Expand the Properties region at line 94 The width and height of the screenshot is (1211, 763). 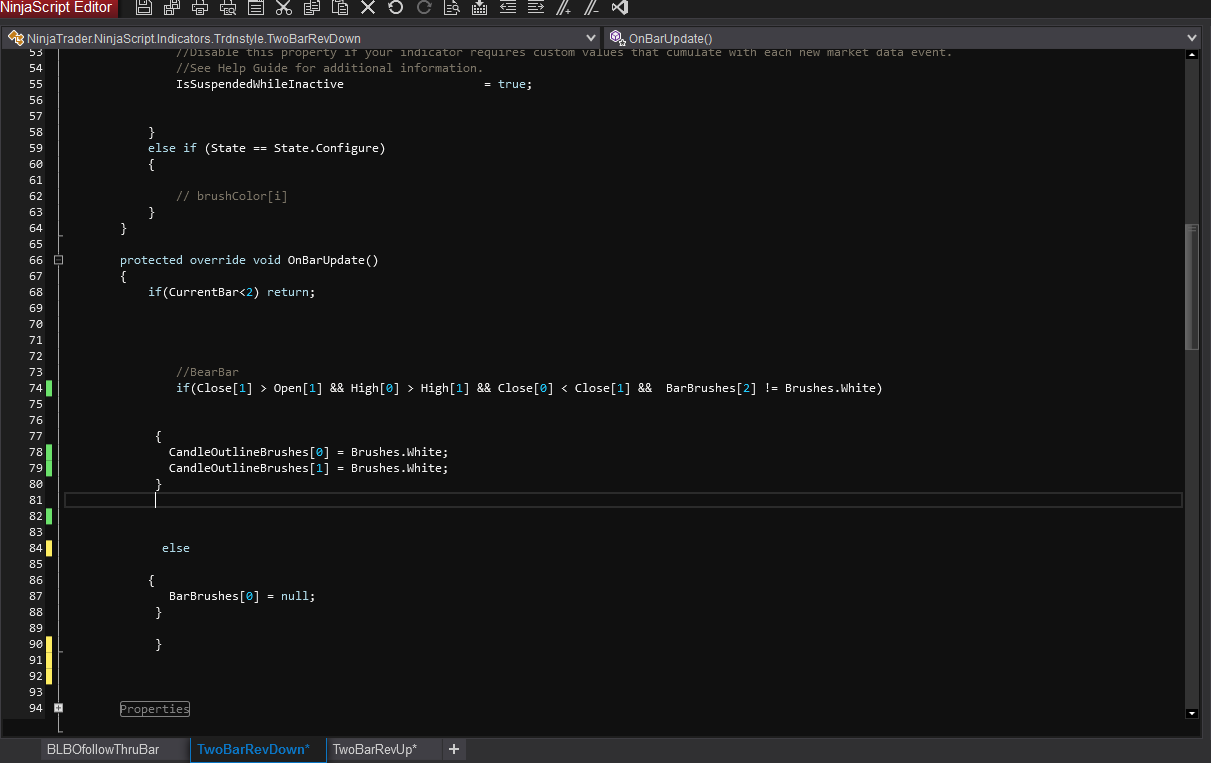58,708
